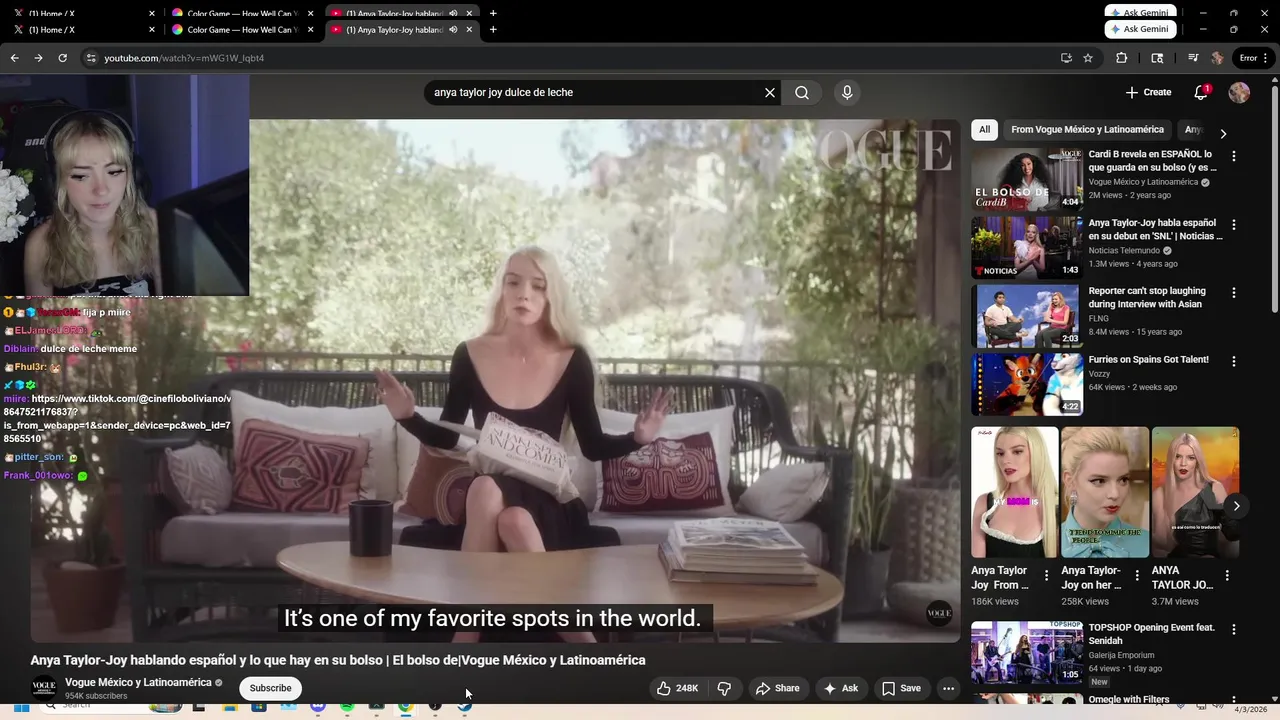Viewport: 1280px width, 720px height.
Task: Mute the Anya Taylor-Joy tab audio icon
Action: pyautogui.click(x=453, y=29)
